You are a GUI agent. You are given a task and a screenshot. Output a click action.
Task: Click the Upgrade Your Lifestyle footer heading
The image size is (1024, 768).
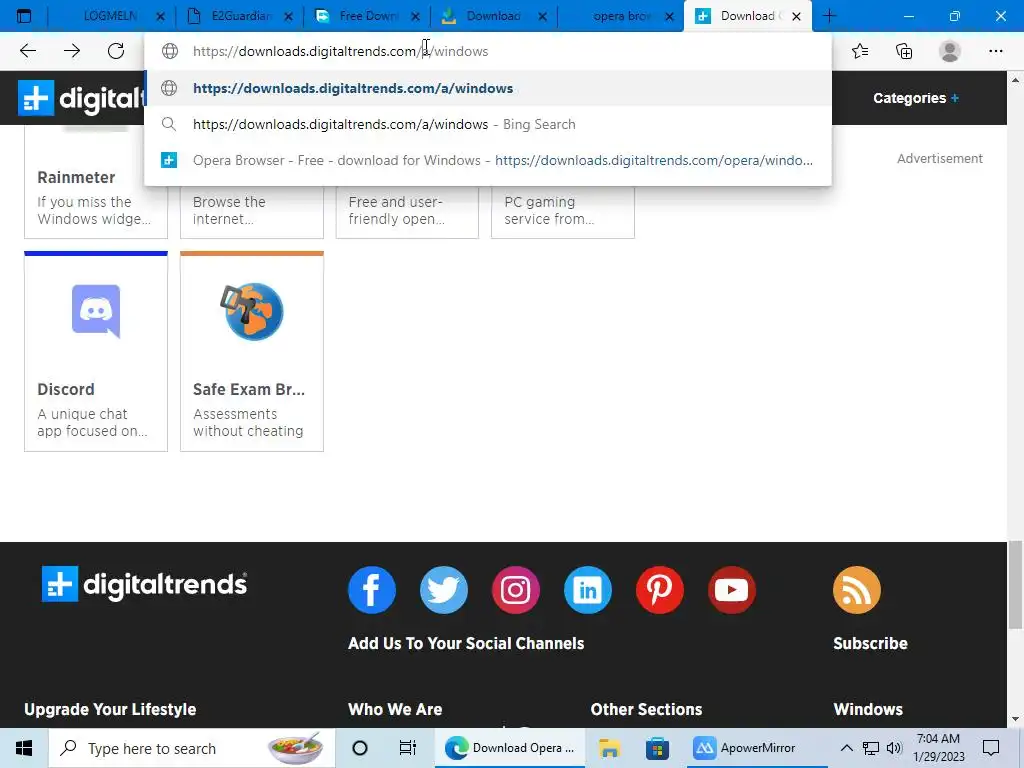point(110,709)
